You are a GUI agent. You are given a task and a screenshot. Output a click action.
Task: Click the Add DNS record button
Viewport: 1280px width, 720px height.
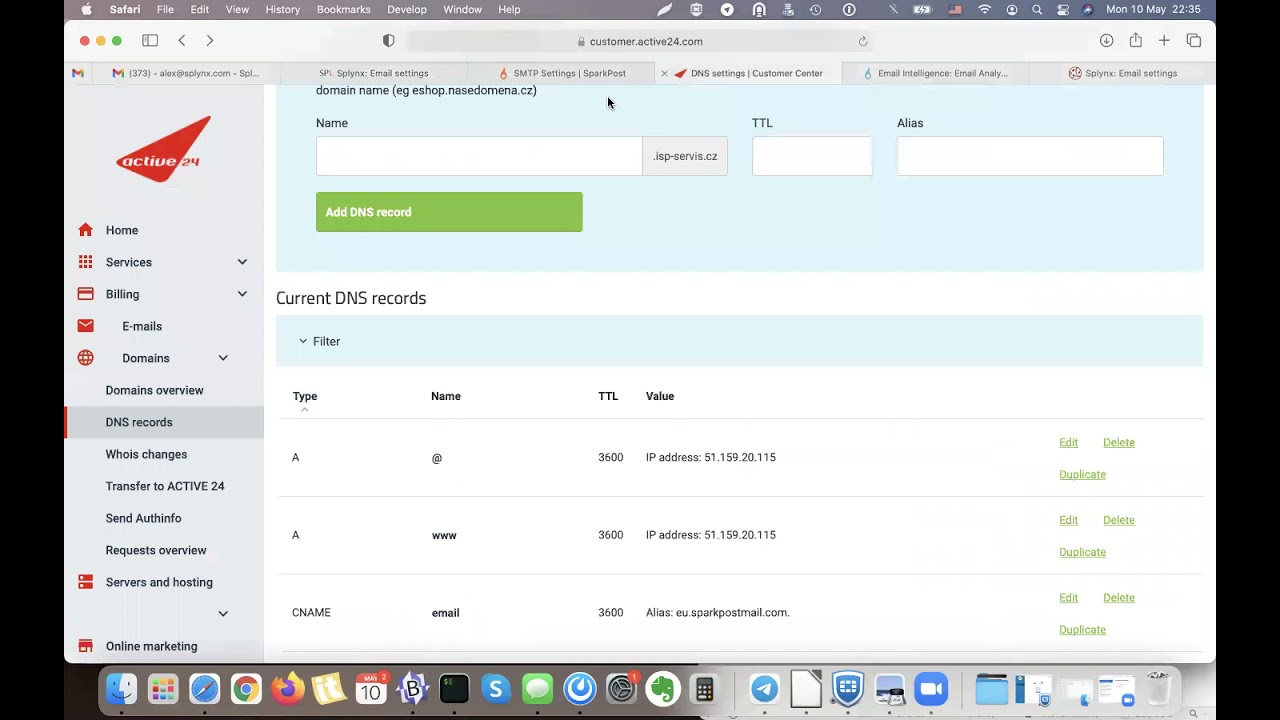pyautogui.click(x=449, y=212)
